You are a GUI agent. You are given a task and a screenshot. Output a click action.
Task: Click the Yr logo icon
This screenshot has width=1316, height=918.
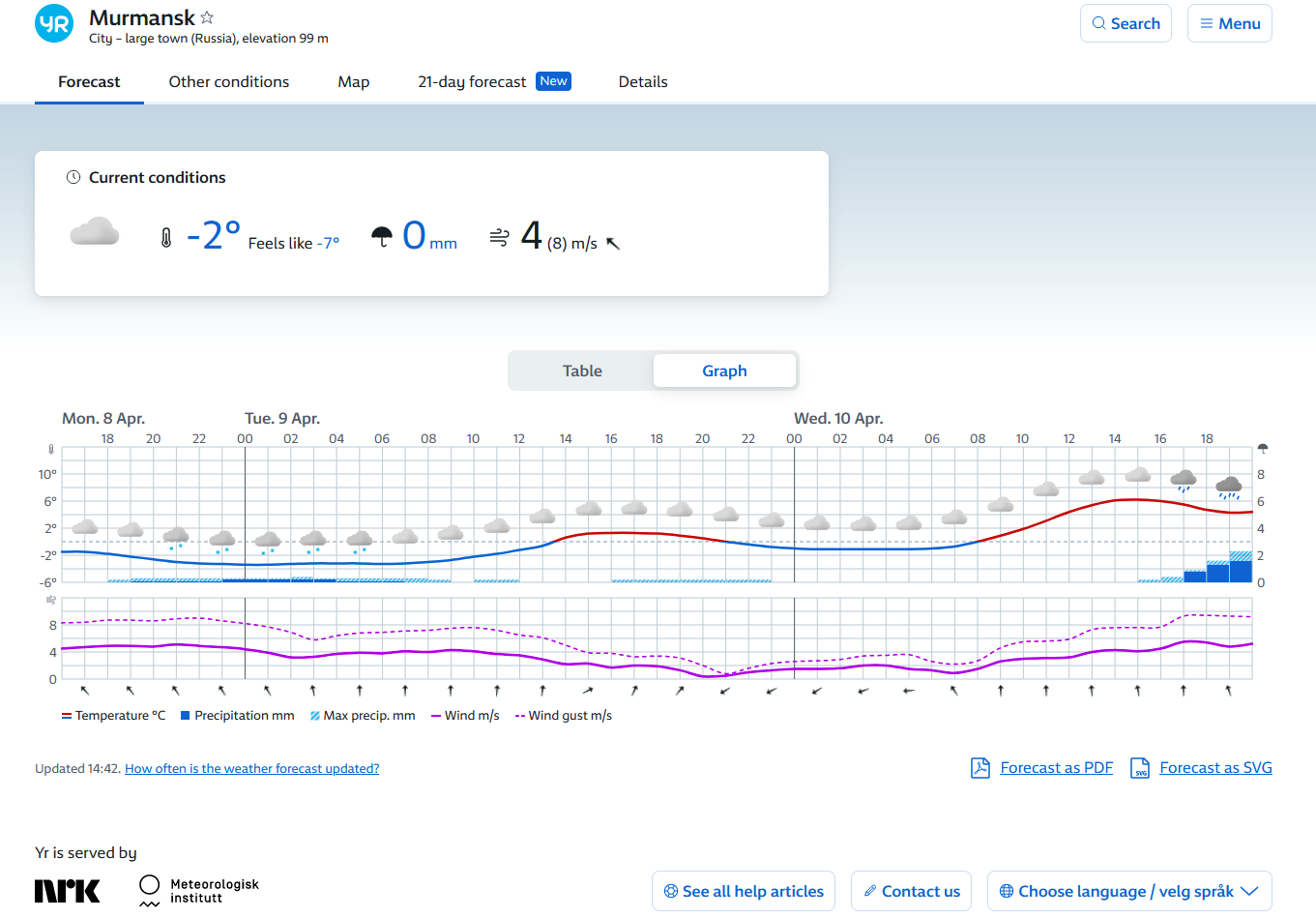click(54, 23)
